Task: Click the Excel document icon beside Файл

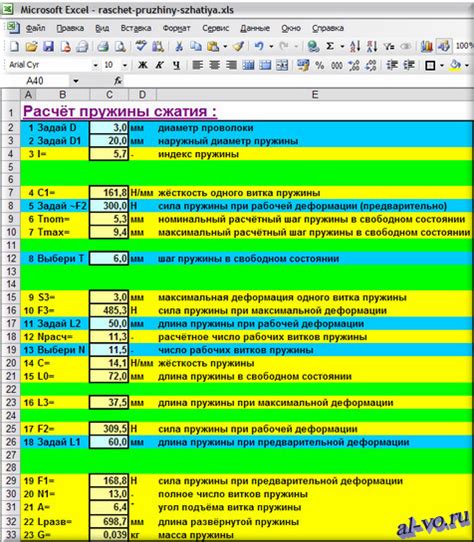Action: (x=14, y=28)
